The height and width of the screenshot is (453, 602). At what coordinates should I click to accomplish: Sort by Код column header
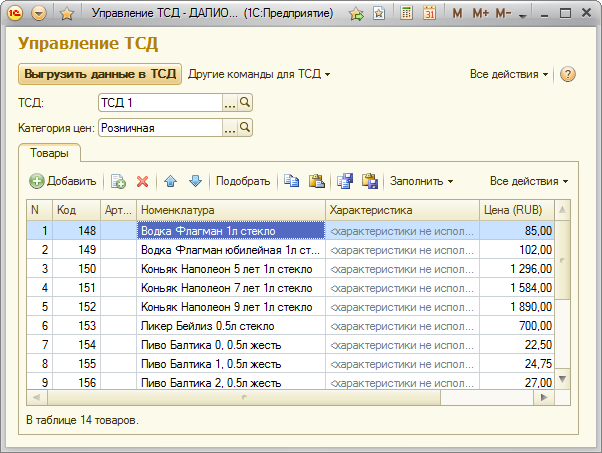click(76, 210)
